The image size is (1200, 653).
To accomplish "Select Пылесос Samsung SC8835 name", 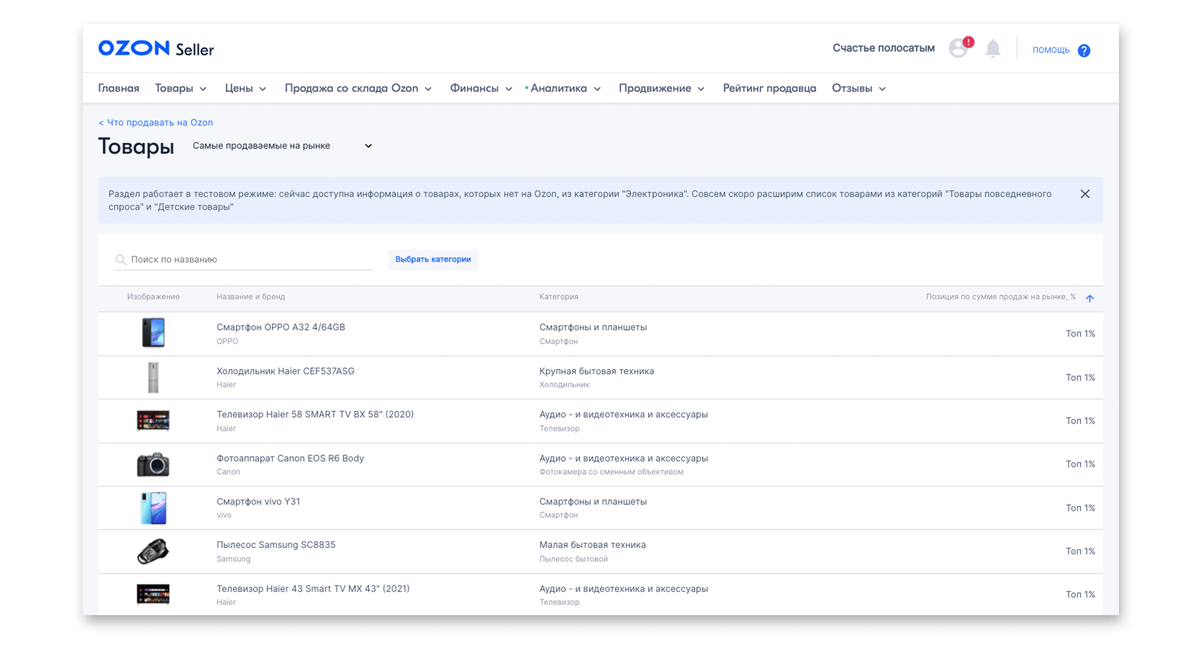I will pyautogui.click(x=276, y=545).
